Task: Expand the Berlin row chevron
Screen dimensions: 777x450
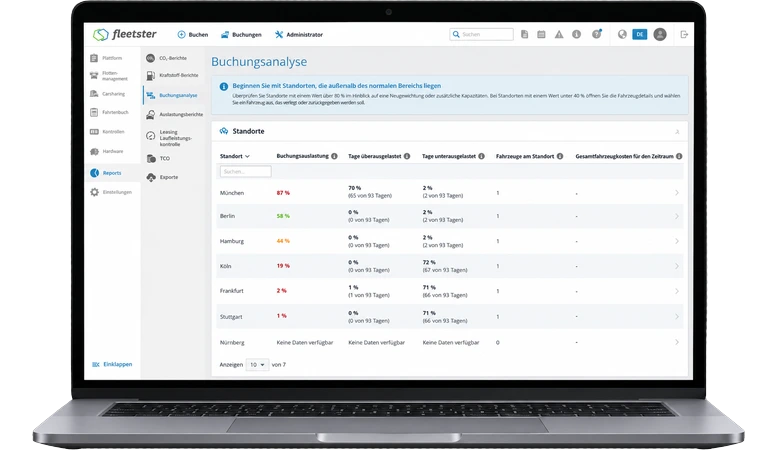Action: pos(677,216)
